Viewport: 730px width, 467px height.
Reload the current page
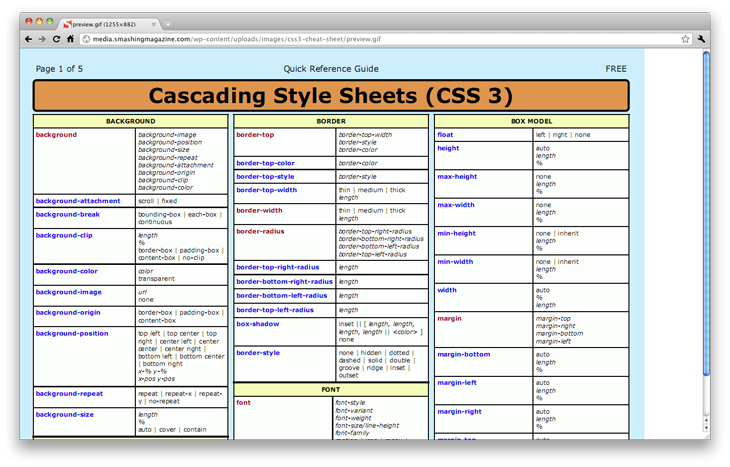pos(56,39)
